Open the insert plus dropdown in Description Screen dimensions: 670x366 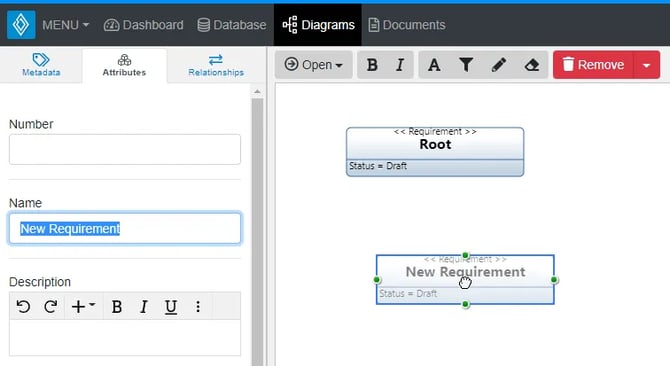(83, 307)
